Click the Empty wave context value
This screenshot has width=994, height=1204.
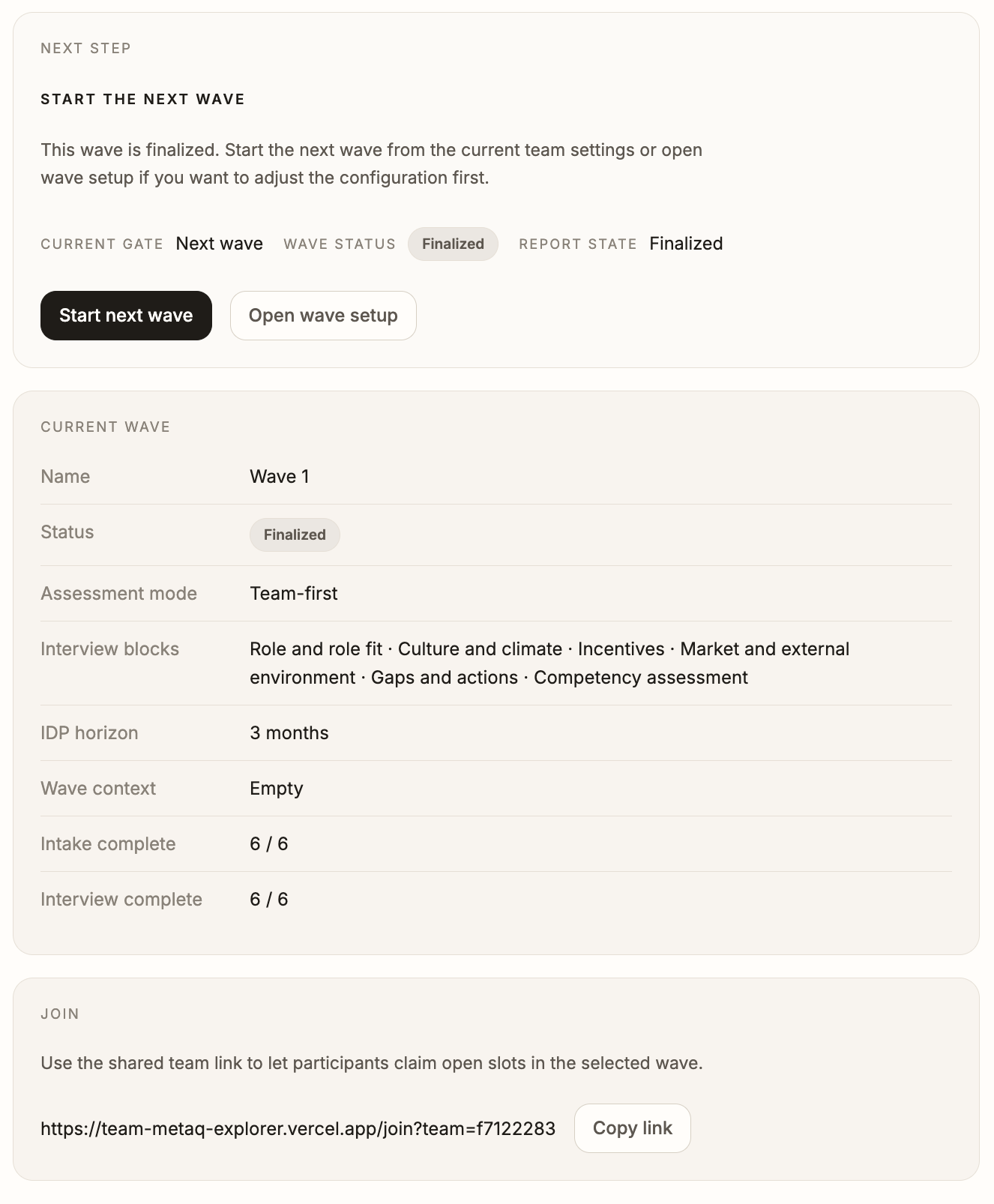click(277, 789)
